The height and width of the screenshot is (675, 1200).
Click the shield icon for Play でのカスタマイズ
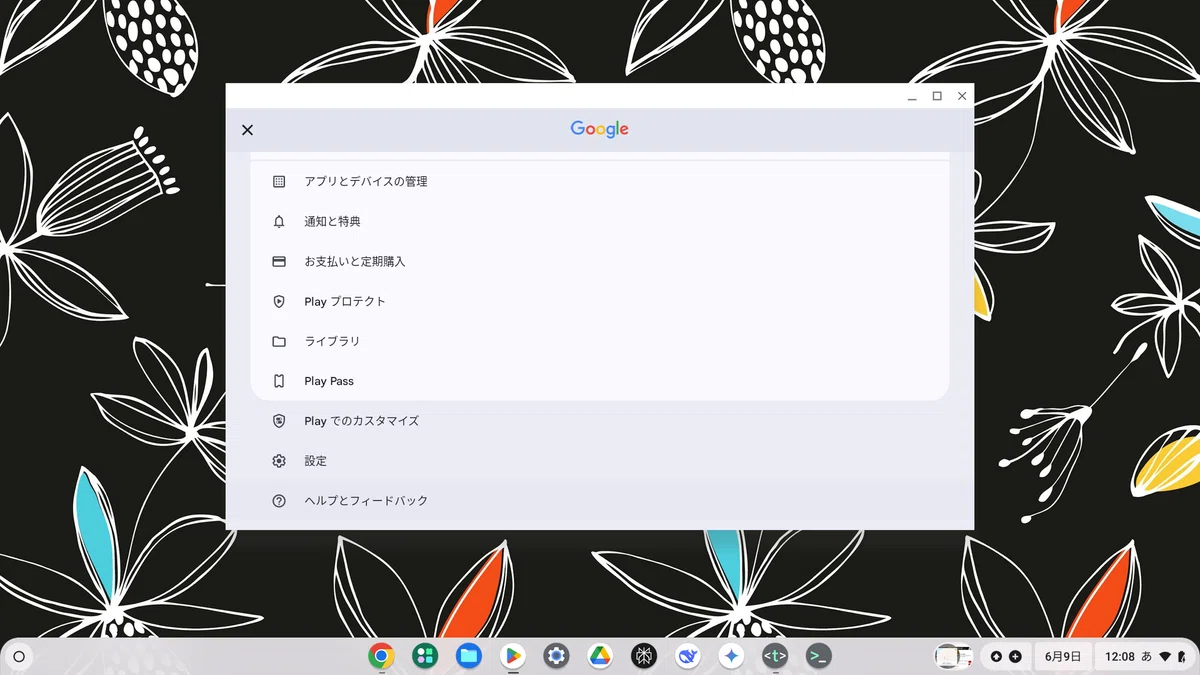279,421
